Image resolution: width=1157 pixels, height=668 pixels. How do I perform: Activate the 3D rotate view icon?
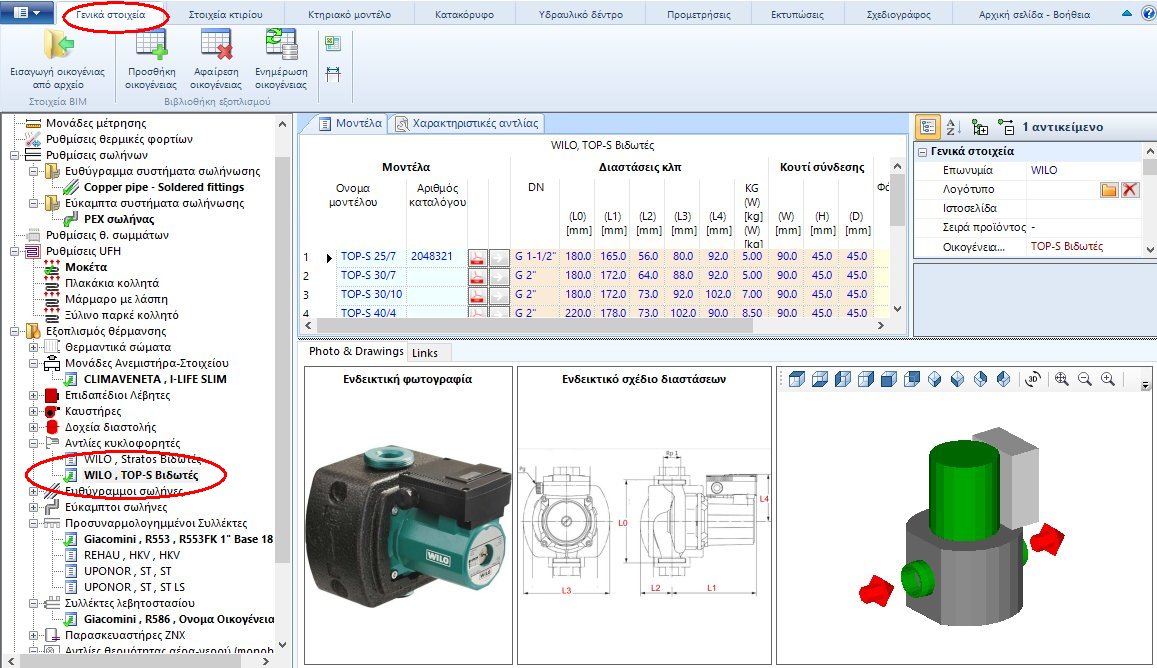tap(1033, 378)
